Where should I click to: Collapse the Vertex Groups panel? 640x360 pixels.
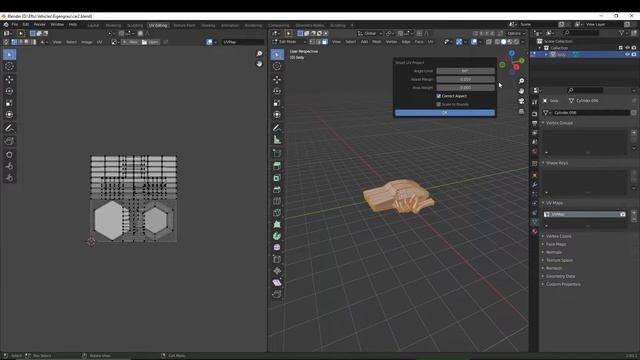coord(543,123)
